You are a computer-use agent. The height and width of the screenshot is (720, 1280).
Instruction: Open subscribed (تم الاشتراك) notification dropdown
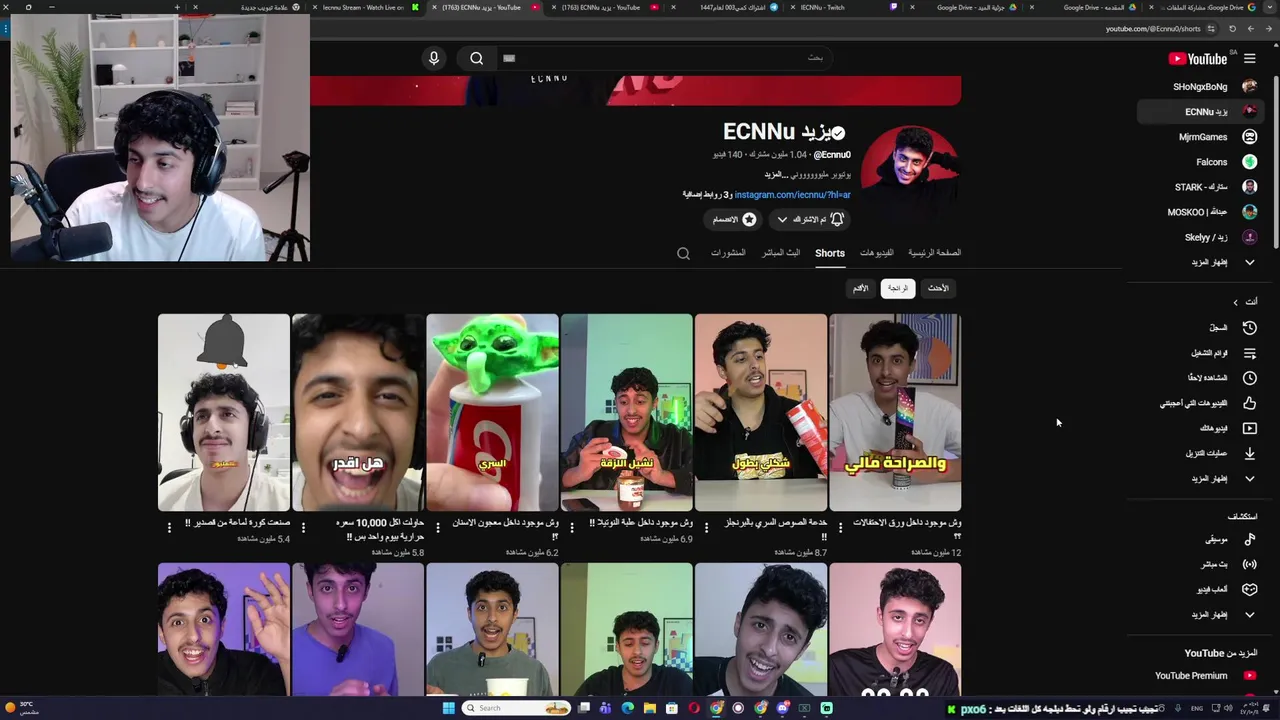coord(810,219)
